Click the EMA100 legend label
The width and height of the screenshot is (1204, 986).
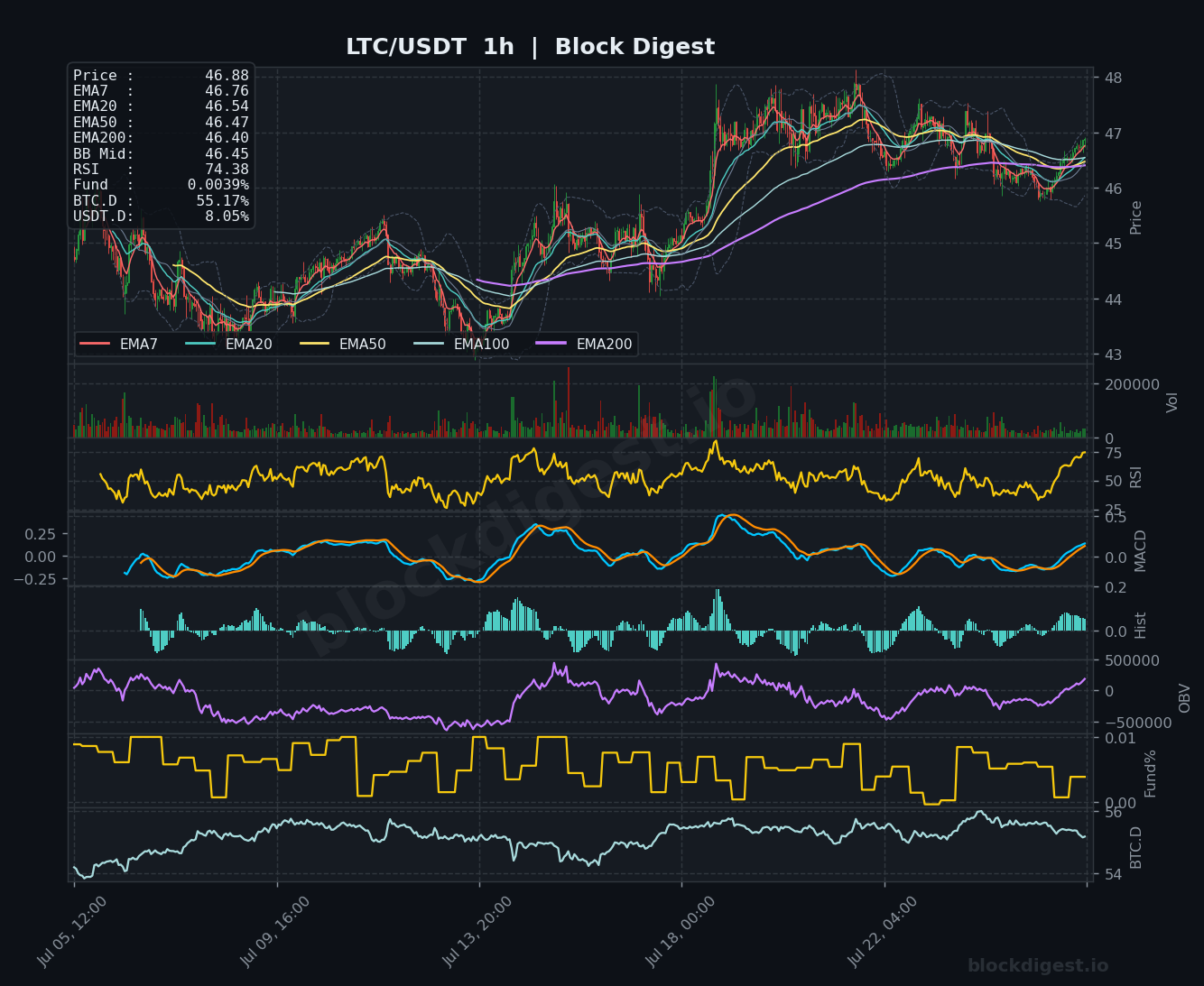[x=481, y=345]
